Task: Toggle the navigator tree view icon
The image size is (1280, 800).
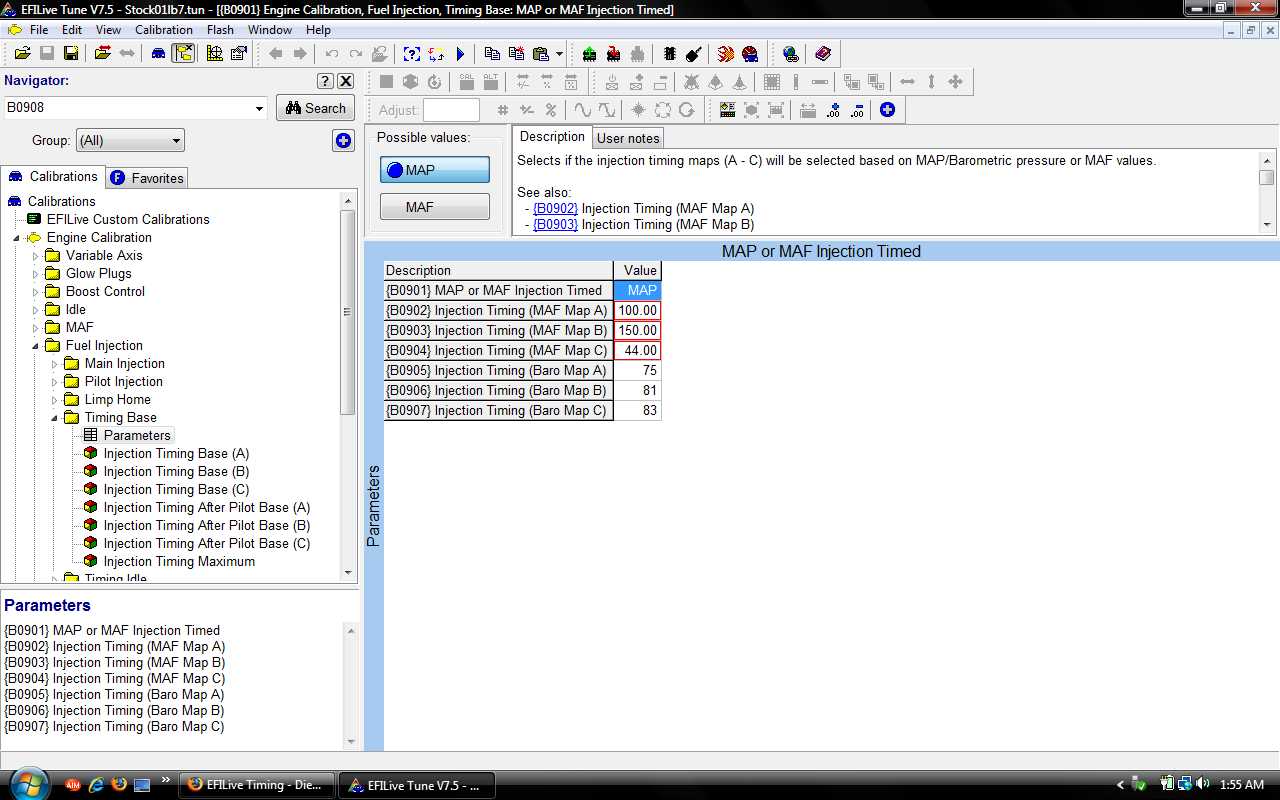Action: pos(183,54)
